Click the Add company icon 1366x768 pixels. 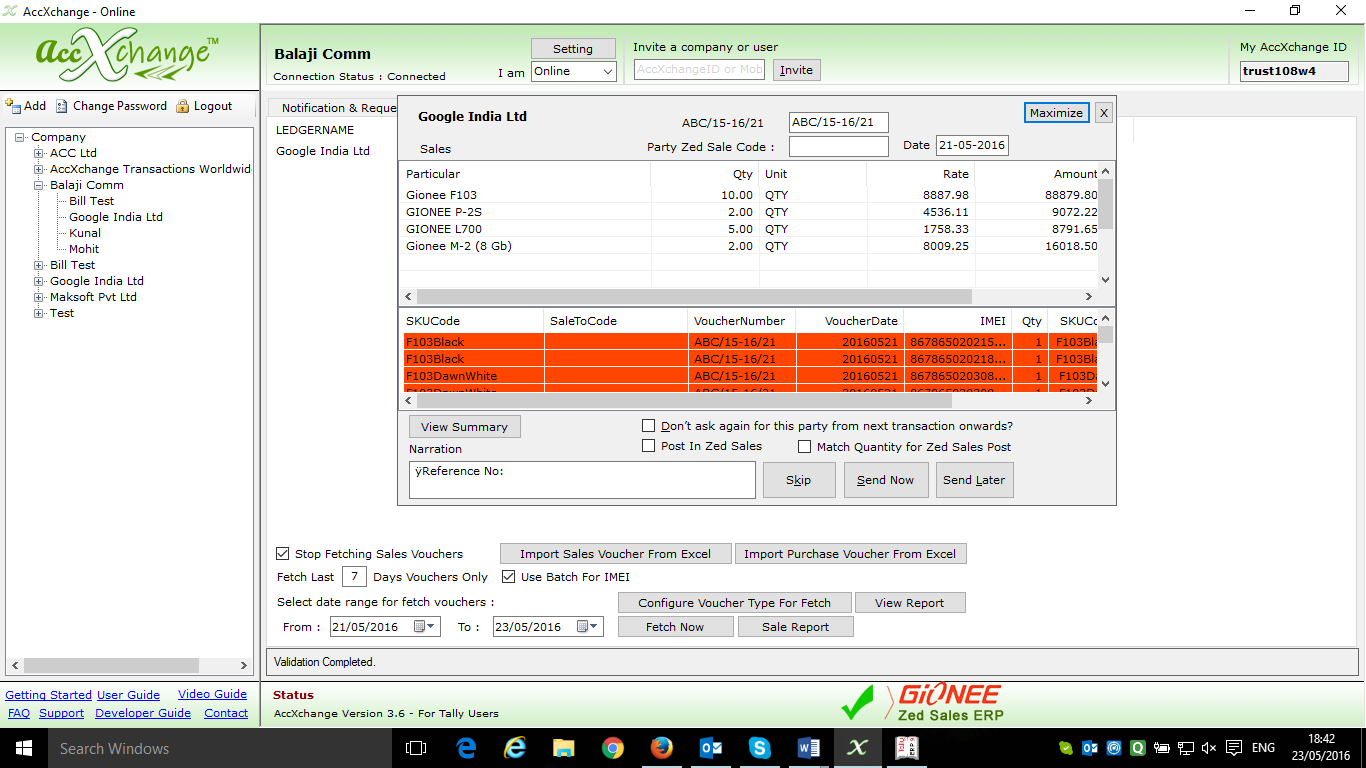[x=13, y=106]
